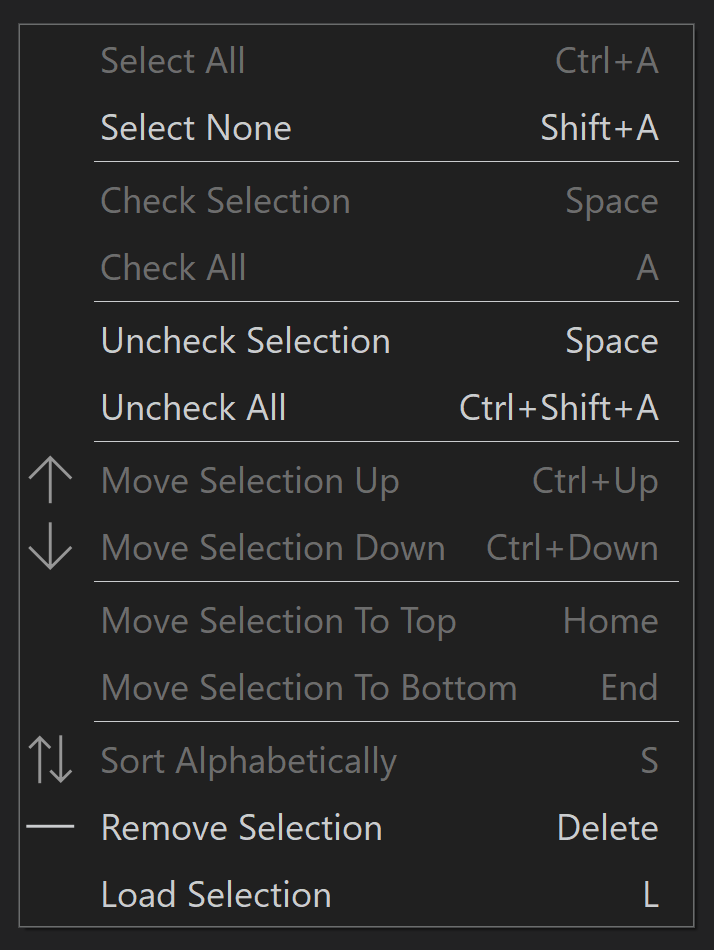Viewport: 714px width, 950px height.
Task: Click the Delete shortcut label
Action: coord(608,827)
